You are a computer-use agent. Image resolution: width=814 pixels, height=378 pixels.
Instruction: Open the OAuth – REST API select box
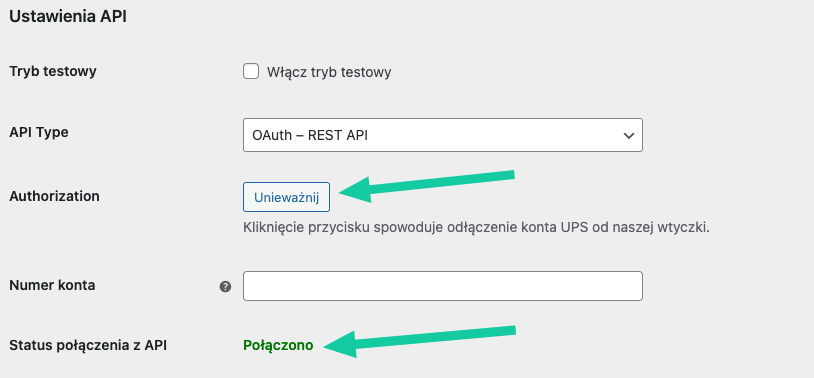pyautogui.click(x=443, y=135)
